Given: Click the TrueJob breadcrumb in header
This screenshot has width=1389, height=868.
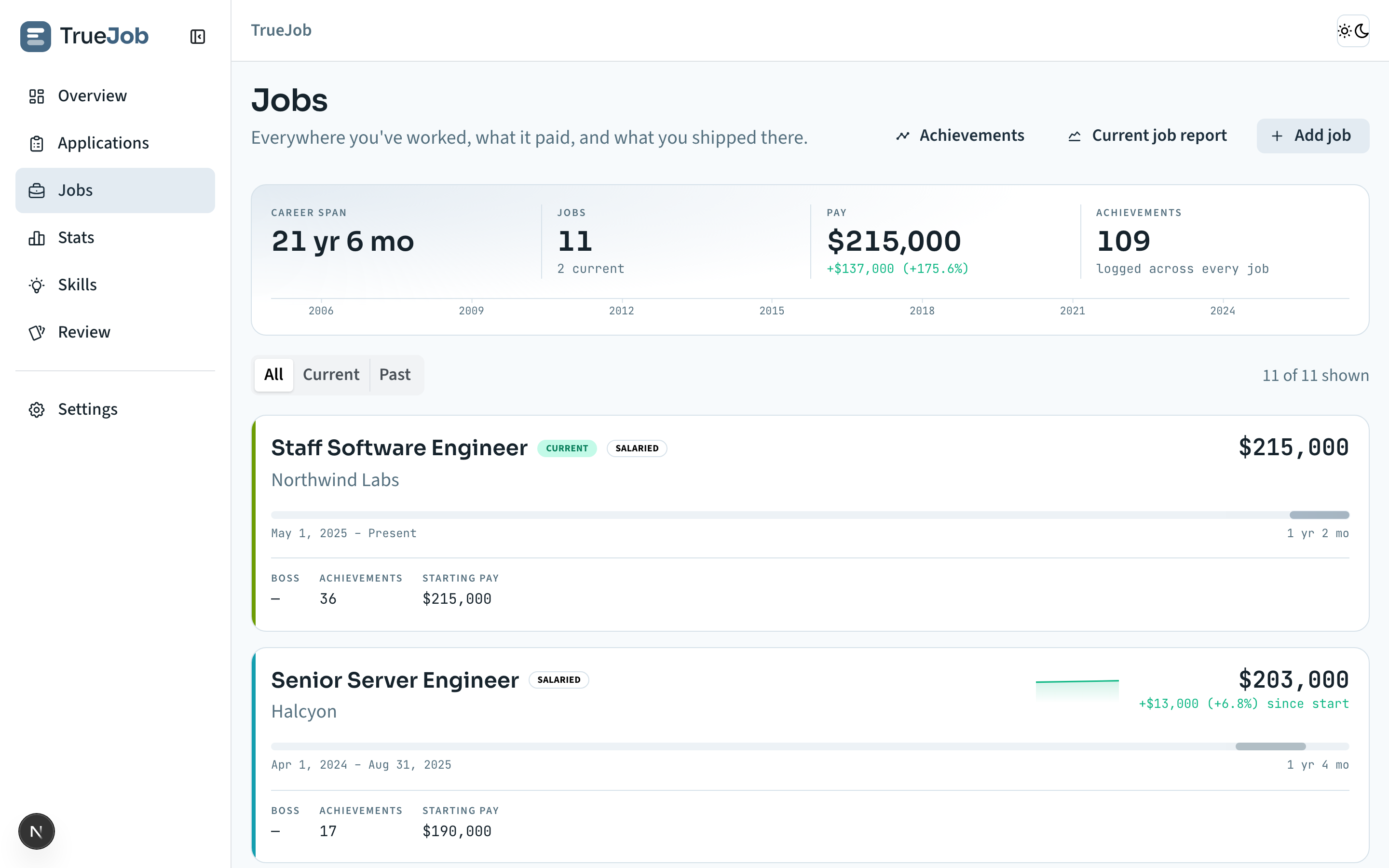Looking at the screenshot, I should coord(281,30).
